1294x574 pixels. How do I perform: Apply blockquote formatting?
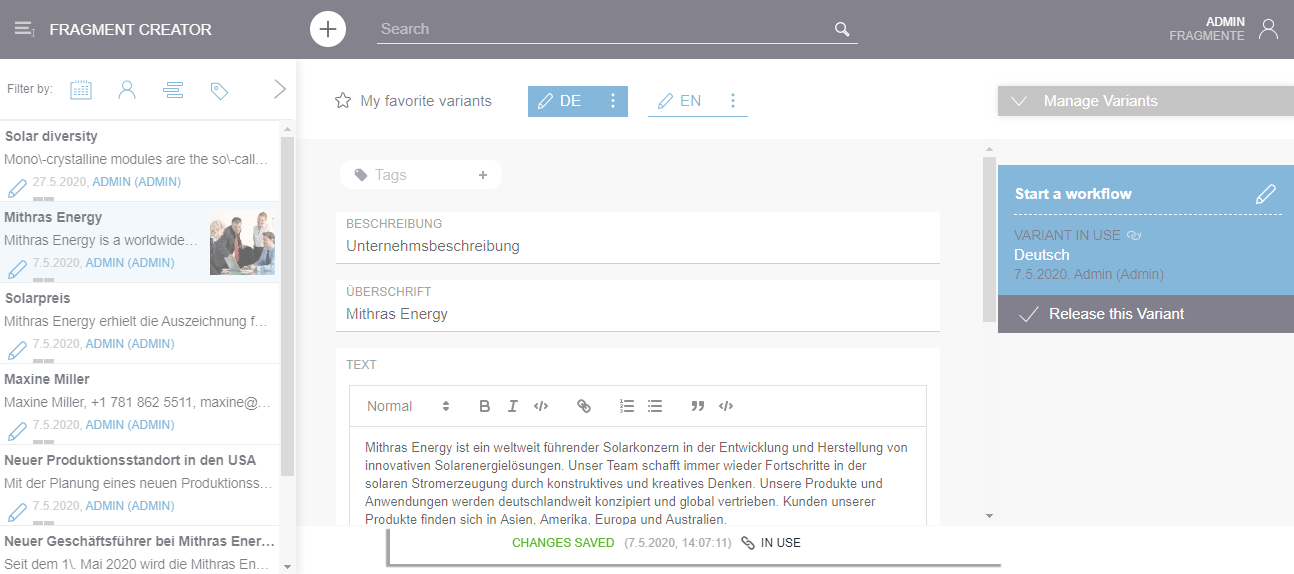[698, 406]
